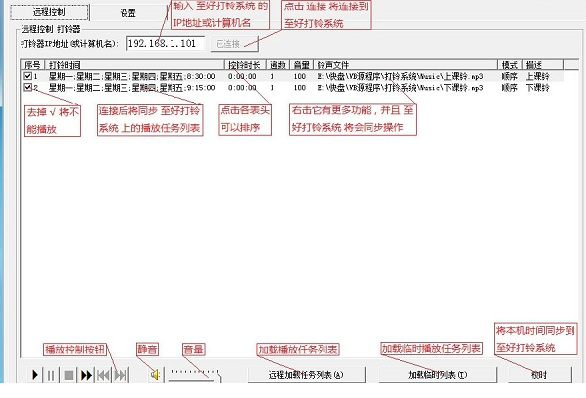Switch to the 远程控制 tab
Image resolution: width=586 pixels, height=398 pixels.
coord(49,12)
